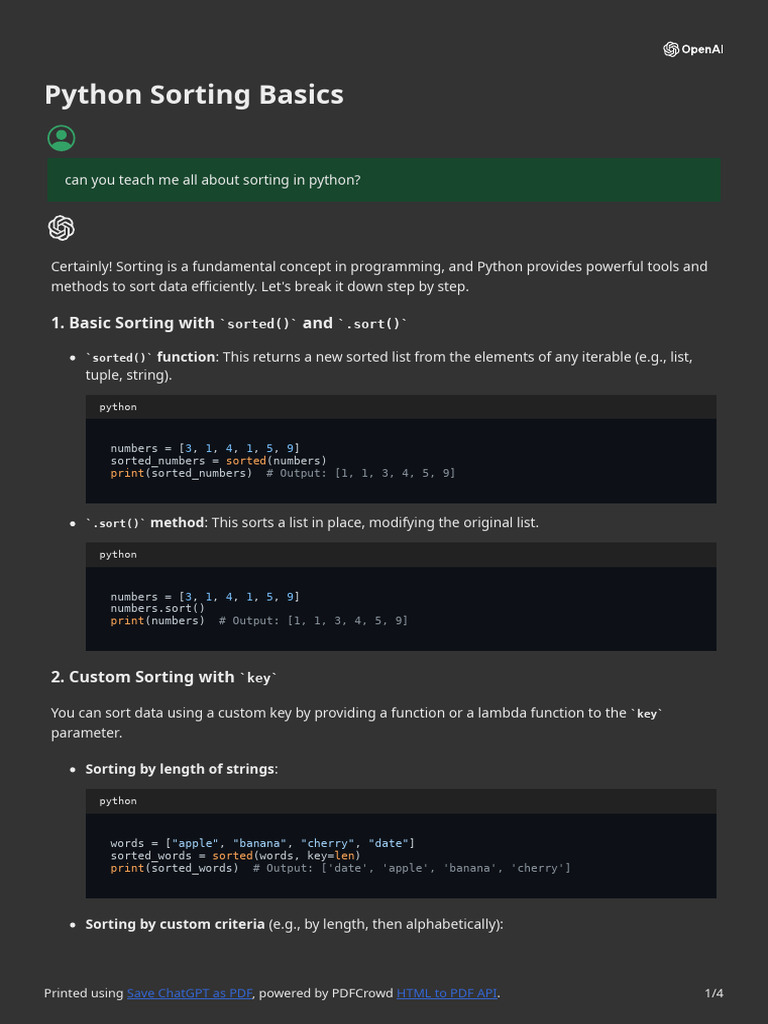Click the "1/4" page number
Screen dimensions: 768x1024
pos(714,993)
